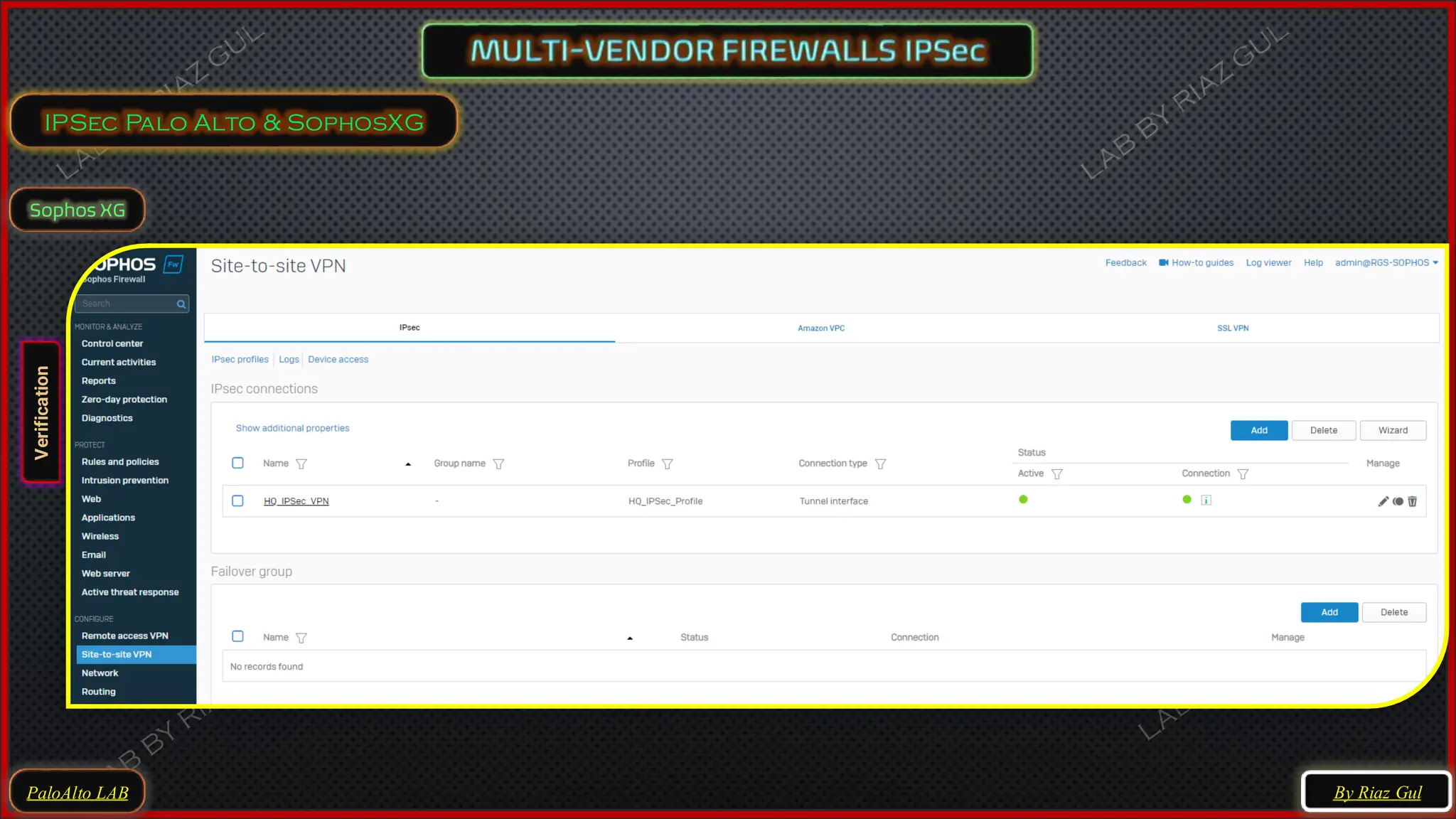Viewport: 1456px width, 819px height.
Task: Open Intrusion prevention menu
Action: coord(125,481)
